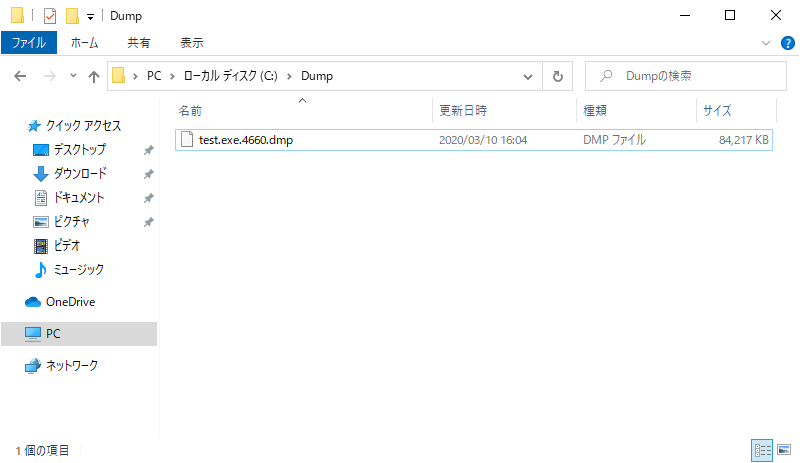This screenshot has width=800, height=463.
Task: Open the Customize Quick Access Toolbar dropdown
Action: click(x=90, y=17)
